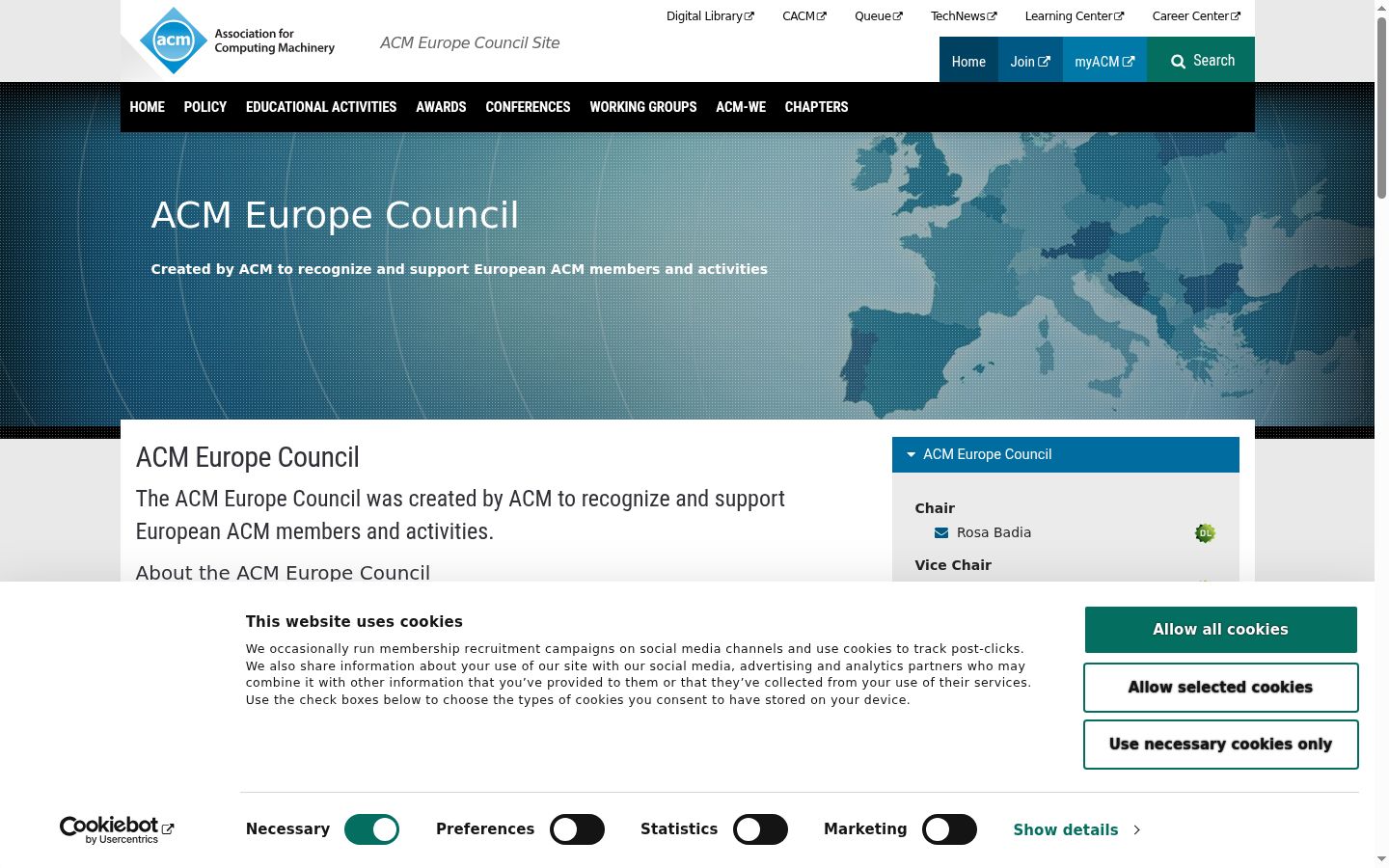
Task: Open the Learning Center link
Action: tap(1075, 16)
